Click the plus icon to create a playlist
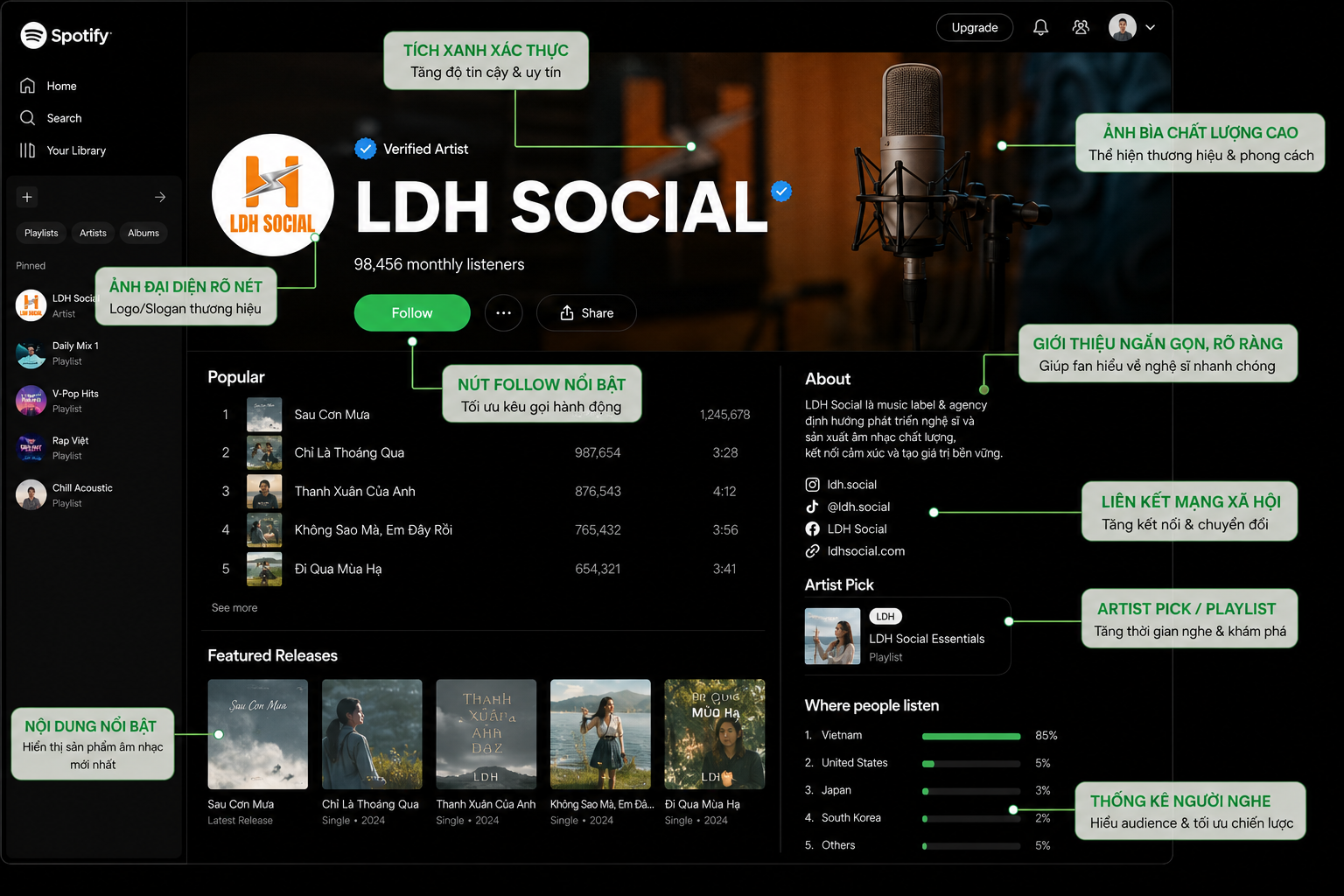Viewport: 1344px width, 896px height. pyautogui.click(x=27, y=197)
